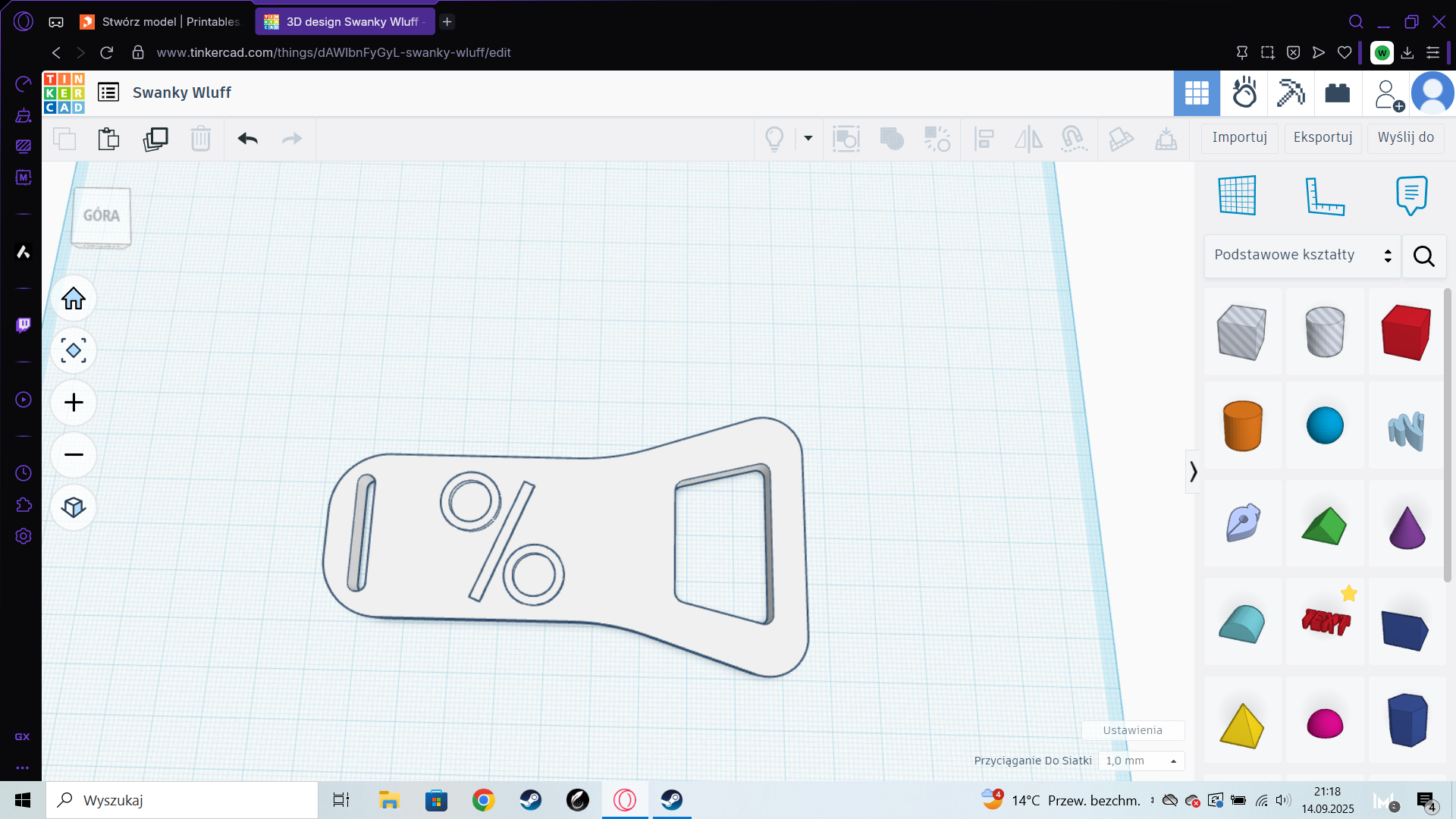The height and width of the screenshot is (819, 1456).
Task: Open the Blocks pickaxe editor
Action: coord(1291,93)
